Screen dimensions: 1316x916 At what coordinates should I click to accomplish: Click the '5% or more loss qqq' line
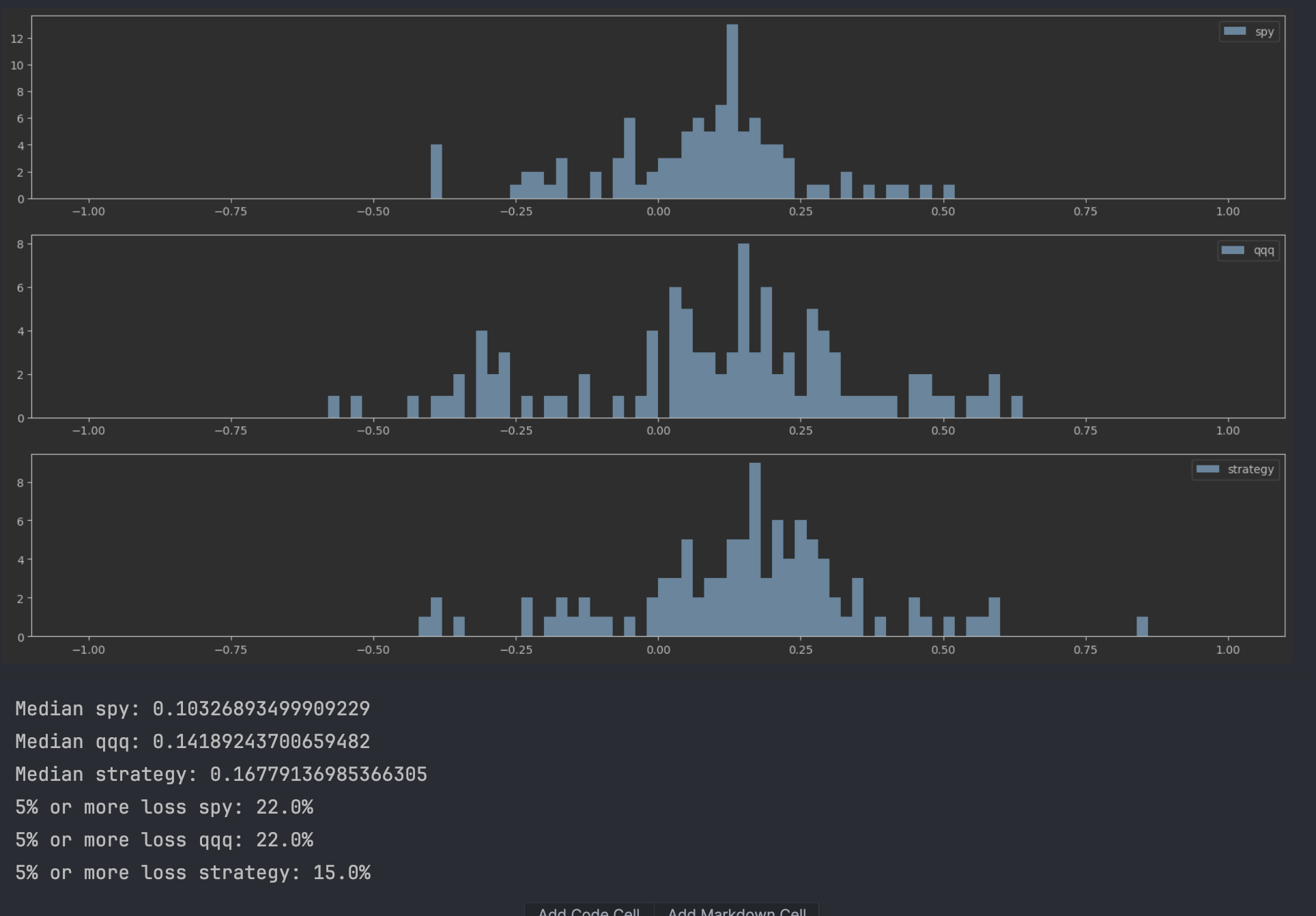[x=164, y=840]
